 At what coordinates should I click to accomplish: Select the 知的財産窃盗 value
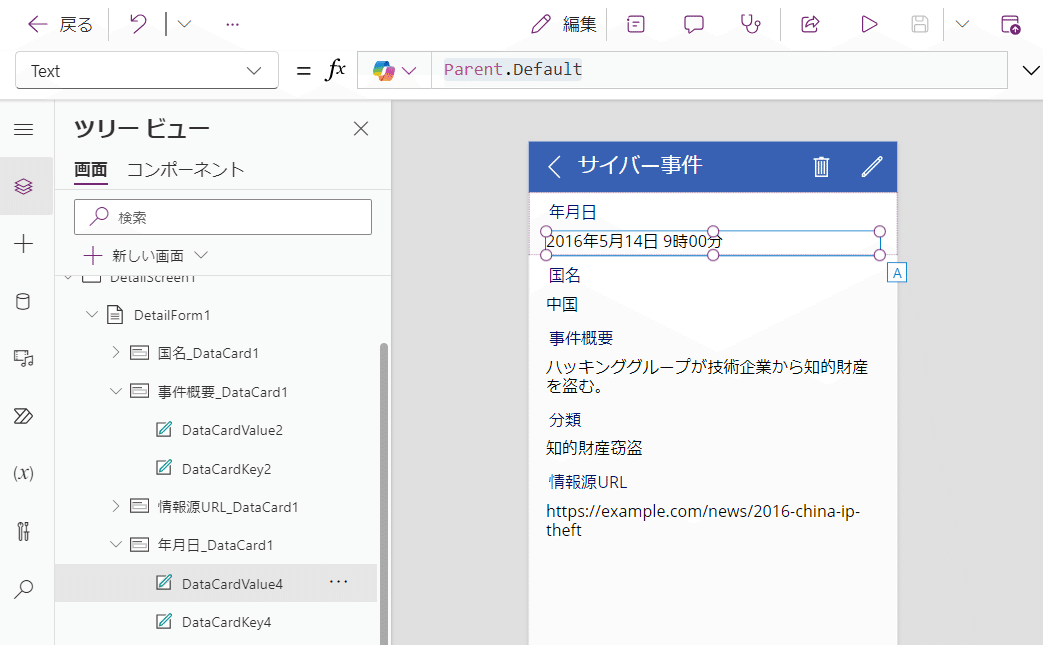click(x=594, y=448)
